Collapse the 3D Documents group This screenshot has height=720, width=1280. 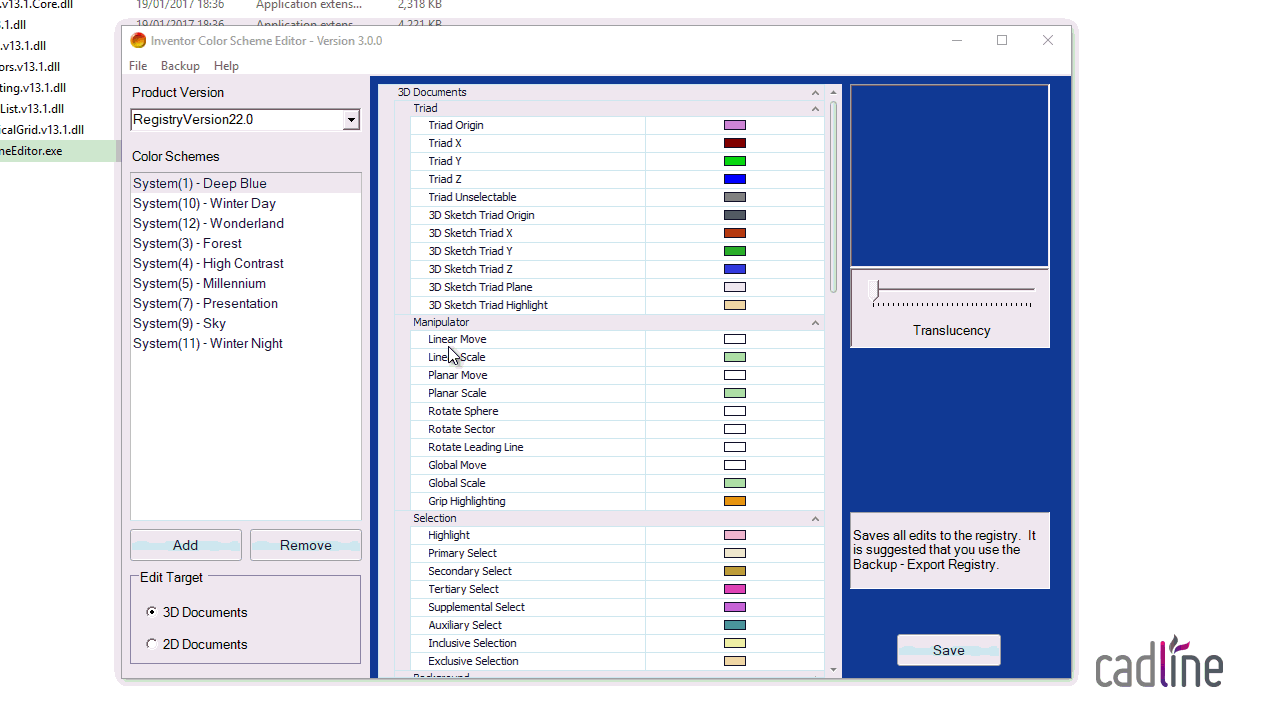click(x=816, y=92)
